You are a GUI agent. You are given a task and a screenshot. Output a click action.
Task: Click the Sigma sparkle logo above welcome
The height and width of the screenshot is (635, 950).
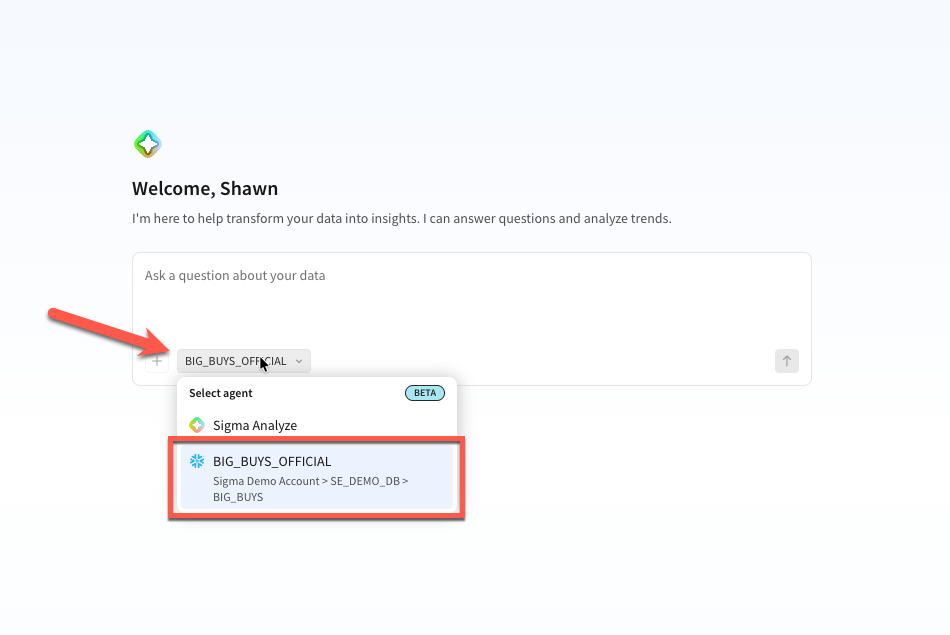pos(148,144)
